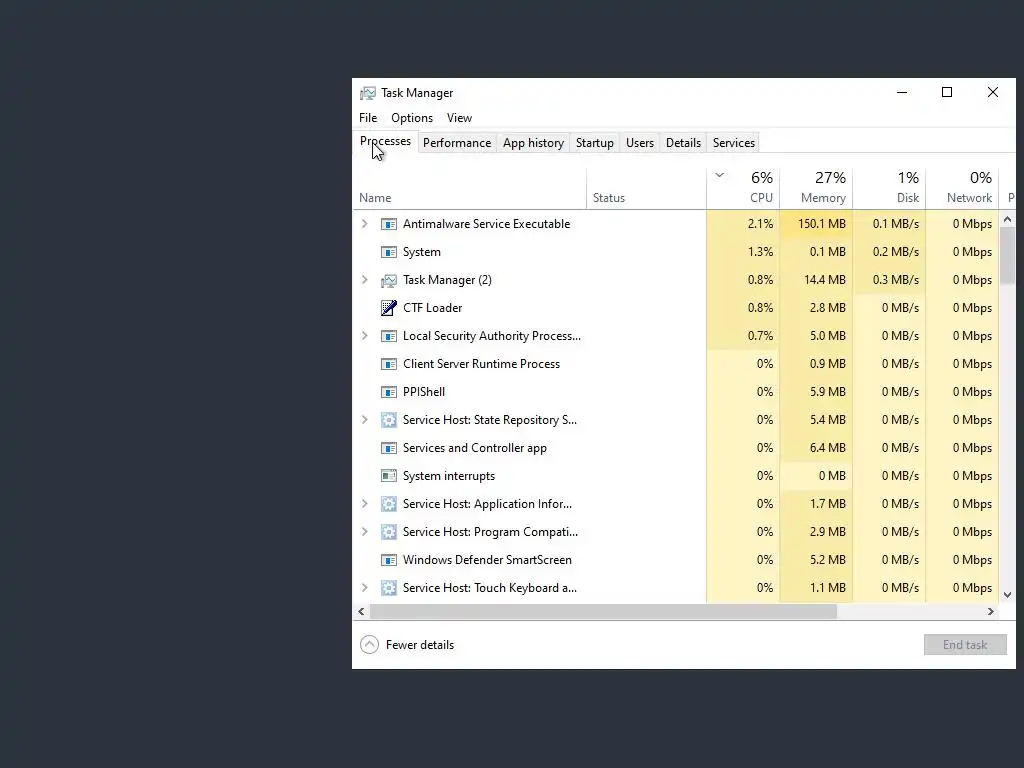Click the Client Server Runtime Process icon
This screenshot has width=1024, height=768.
(x=389, y=364)
